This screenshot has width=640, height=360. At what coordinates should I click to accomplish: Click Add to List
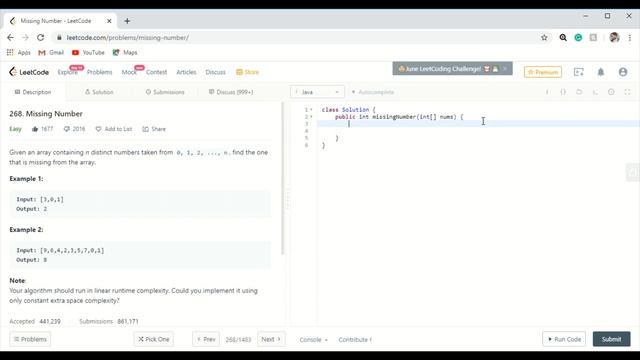[114, 129]
